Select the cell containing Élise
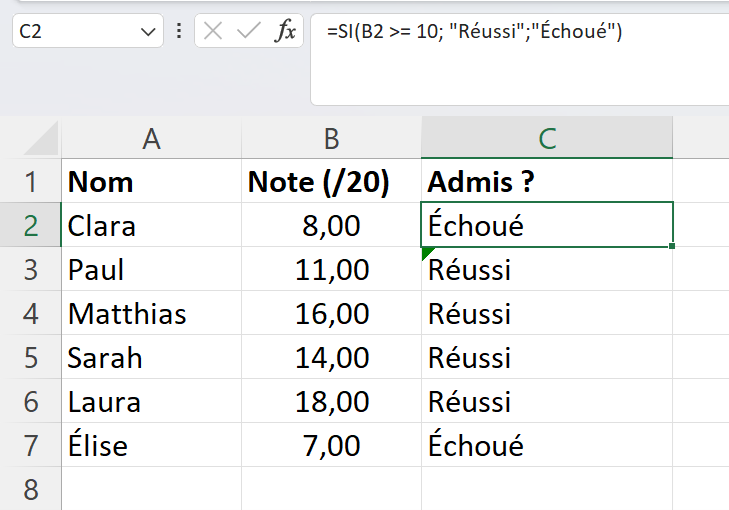This screenshot has height=510, width=729. click(152, 445)
